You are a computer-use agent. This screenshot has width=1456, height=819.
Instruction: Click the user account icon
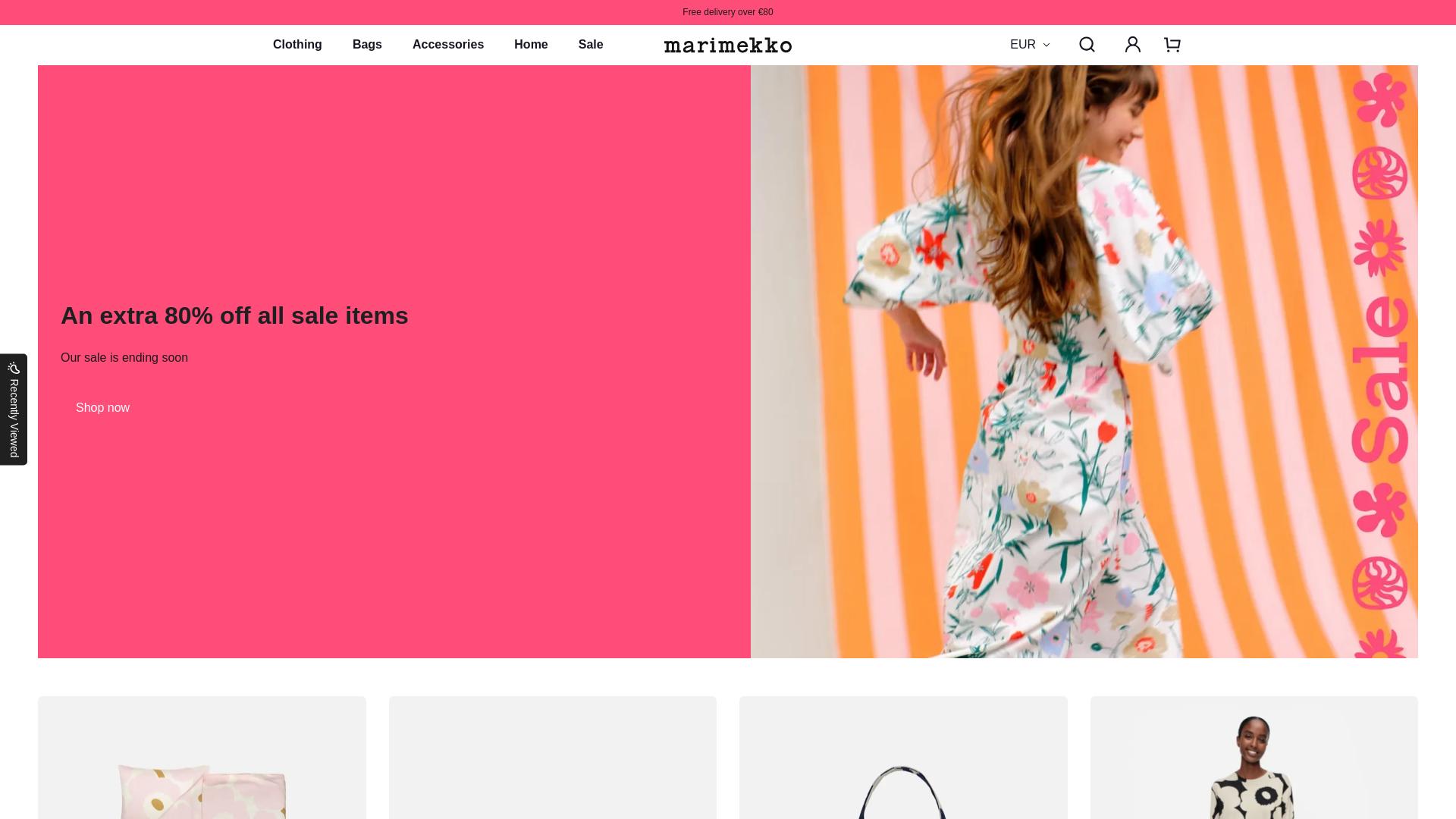(x=1132, y=45)
